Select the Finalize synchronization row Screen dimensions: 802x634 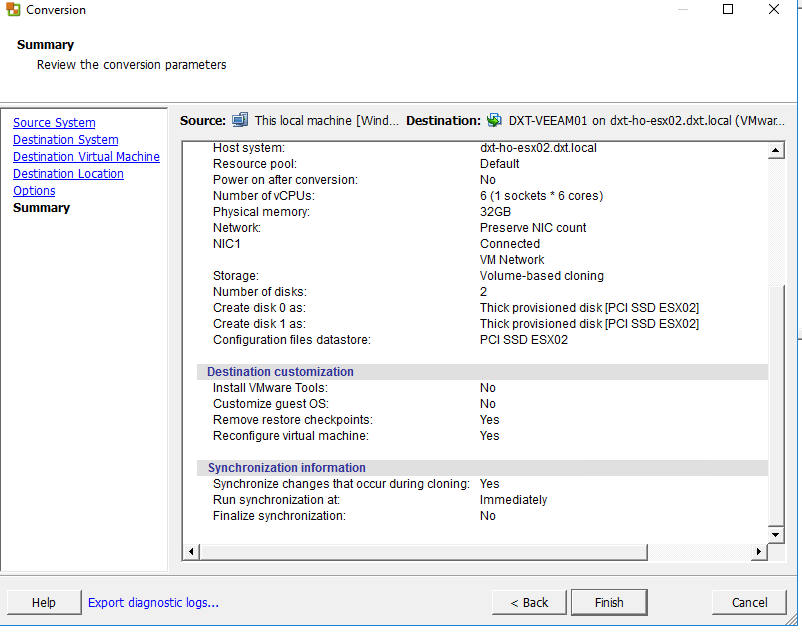[481, 516]
